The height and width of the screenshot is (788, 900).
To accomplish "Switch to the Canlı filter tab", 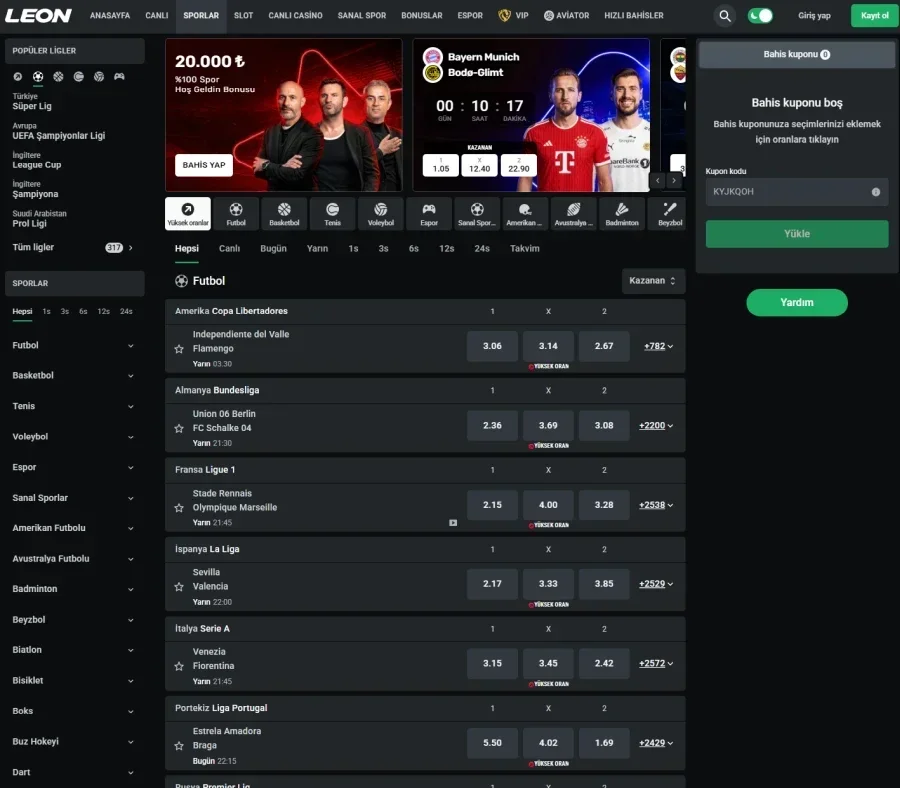I will pyautogui.click(x=229, y=249).
